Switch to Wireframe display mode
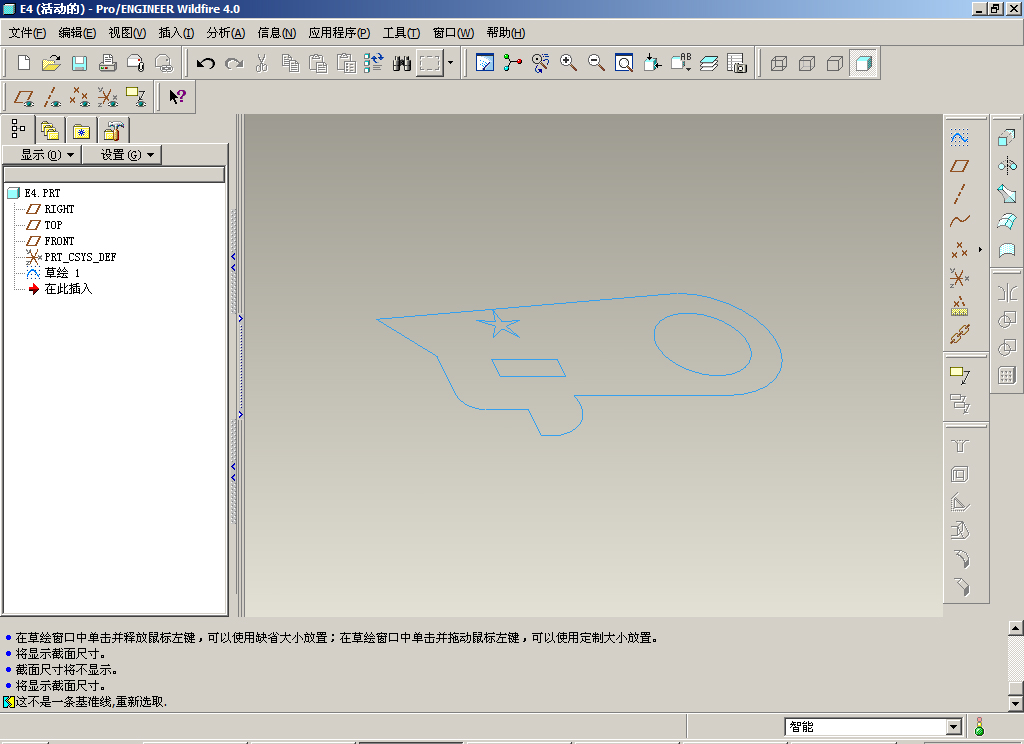Viewport: 1024px width, 744px height. pyautogui.click(x=779, y=63)
